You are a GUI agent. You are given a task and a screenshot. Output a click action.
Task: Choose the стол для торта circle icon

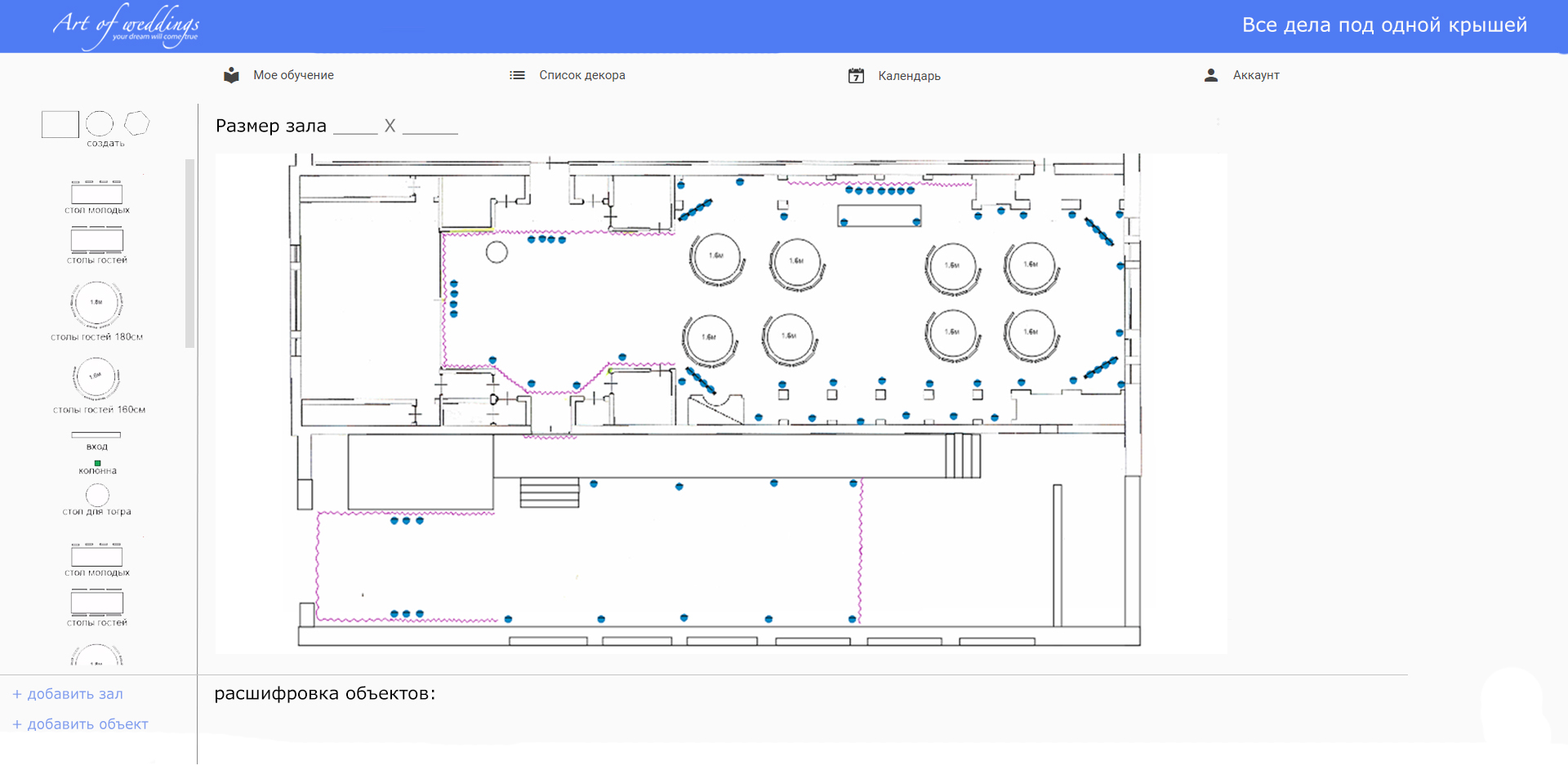[x=97, y=495]
